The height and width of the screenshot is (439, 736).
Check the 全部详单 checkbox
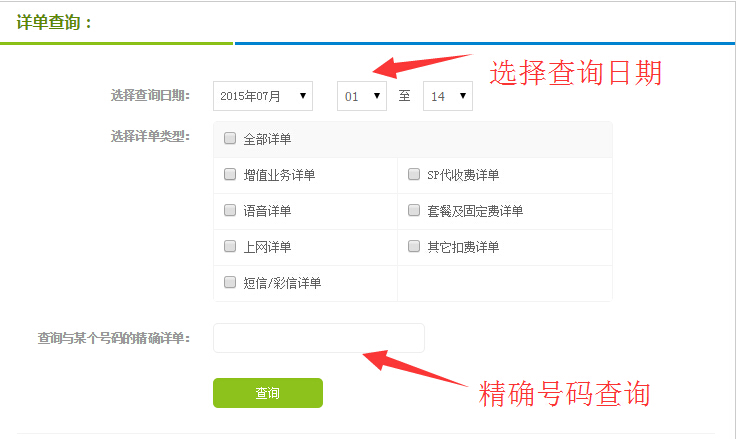tap(230, 139)
